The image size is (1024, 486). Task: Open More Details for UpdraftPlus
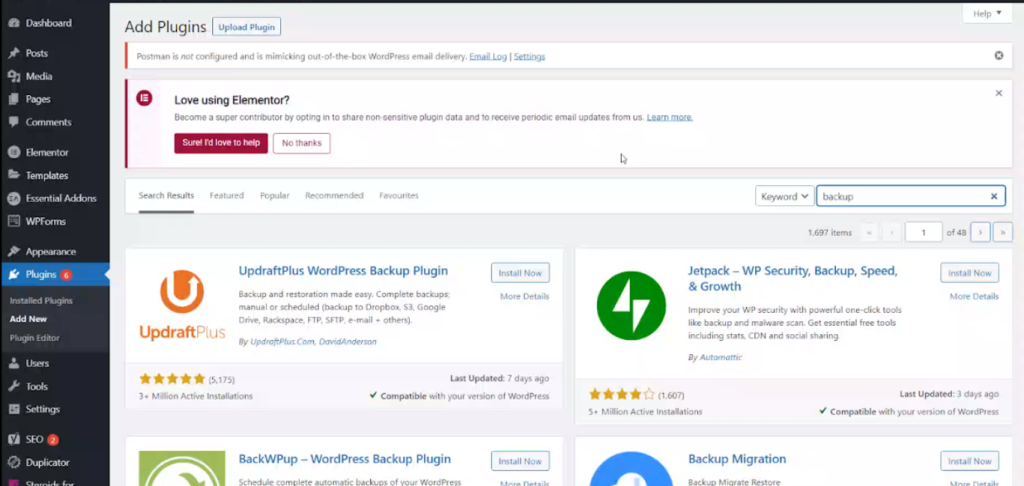(524, 296)
